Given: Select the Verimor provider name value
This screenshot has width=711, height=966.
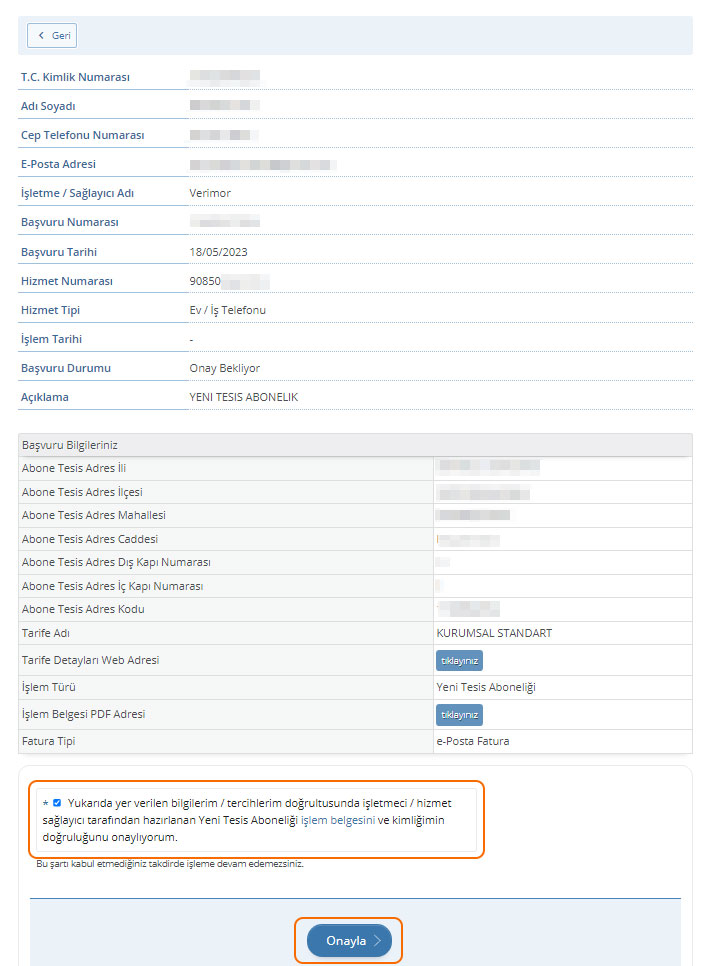Looking at the screenshot, I should [x=210, y=193].
